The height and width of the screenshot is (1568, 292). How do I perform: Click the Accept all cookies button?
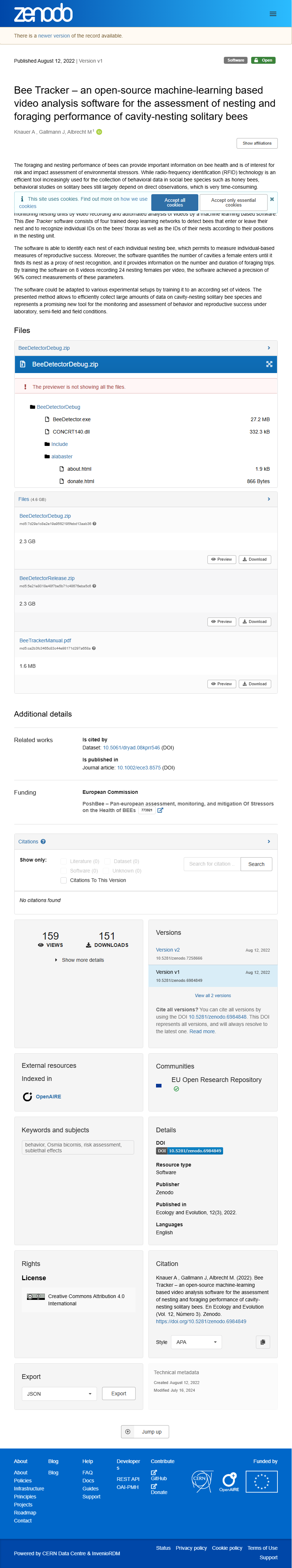(175, 202)
